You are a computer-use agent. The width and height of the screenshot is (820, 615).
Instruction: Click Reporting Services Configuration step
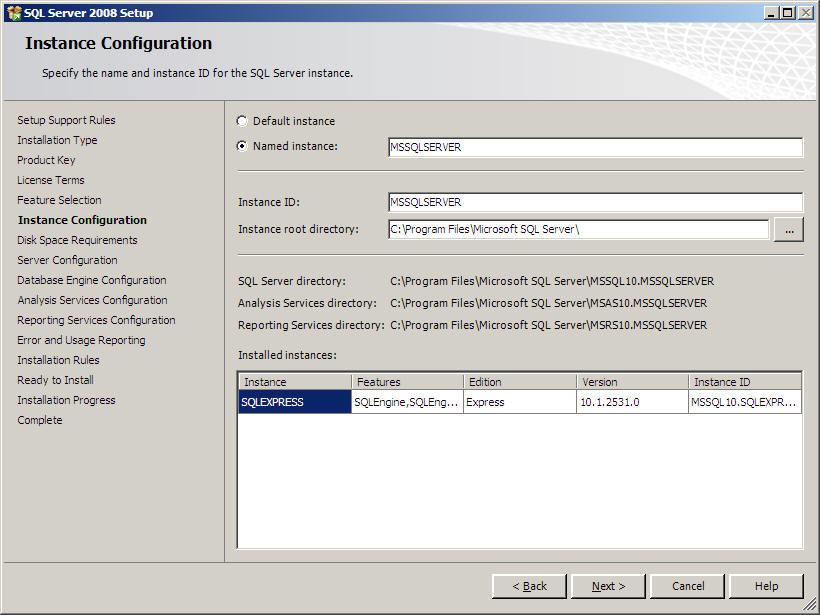coord(96,320)
